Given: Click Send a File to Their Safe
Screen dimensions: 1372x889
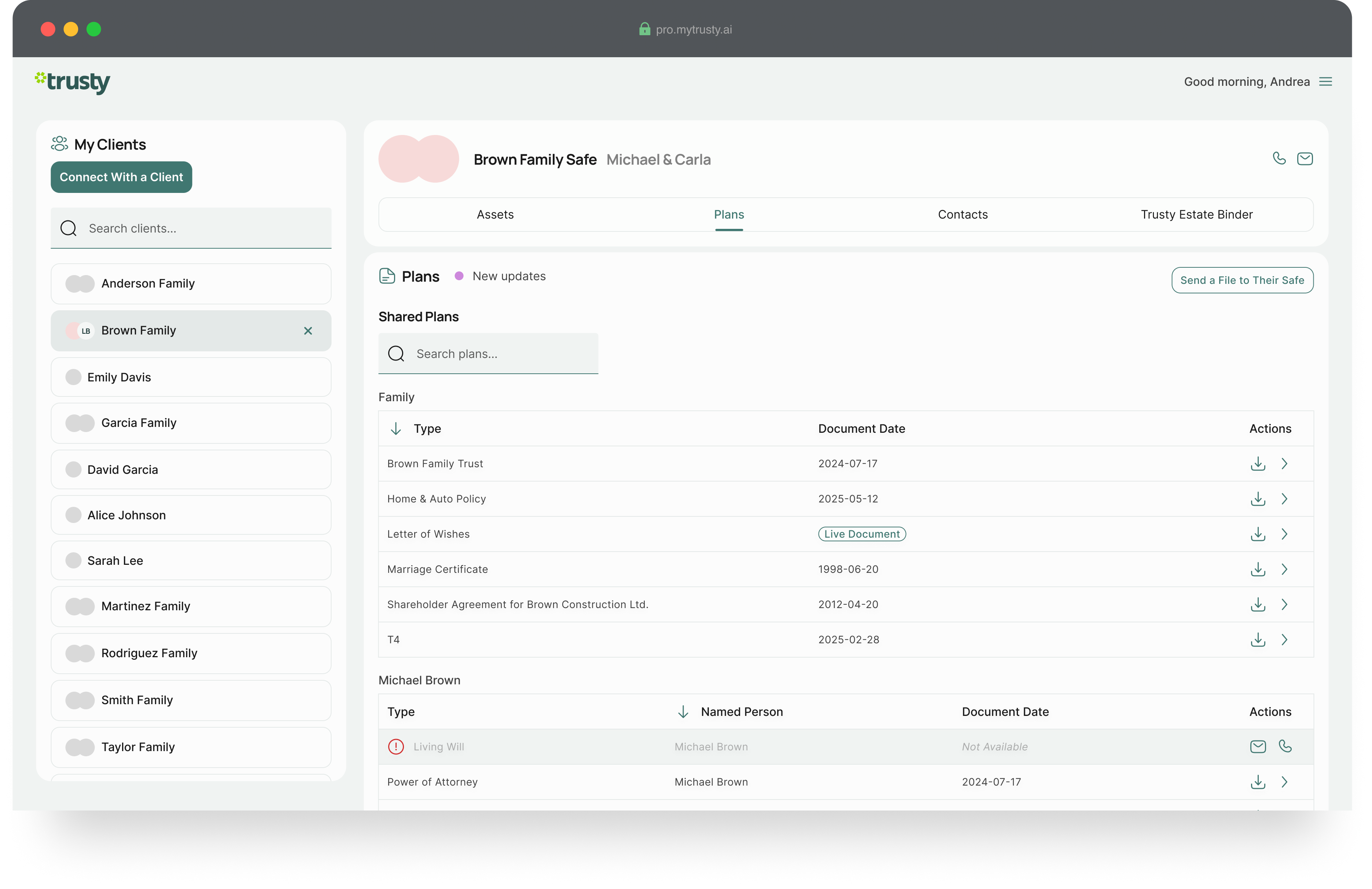Looking at the screenshot, I should 1242,280.
